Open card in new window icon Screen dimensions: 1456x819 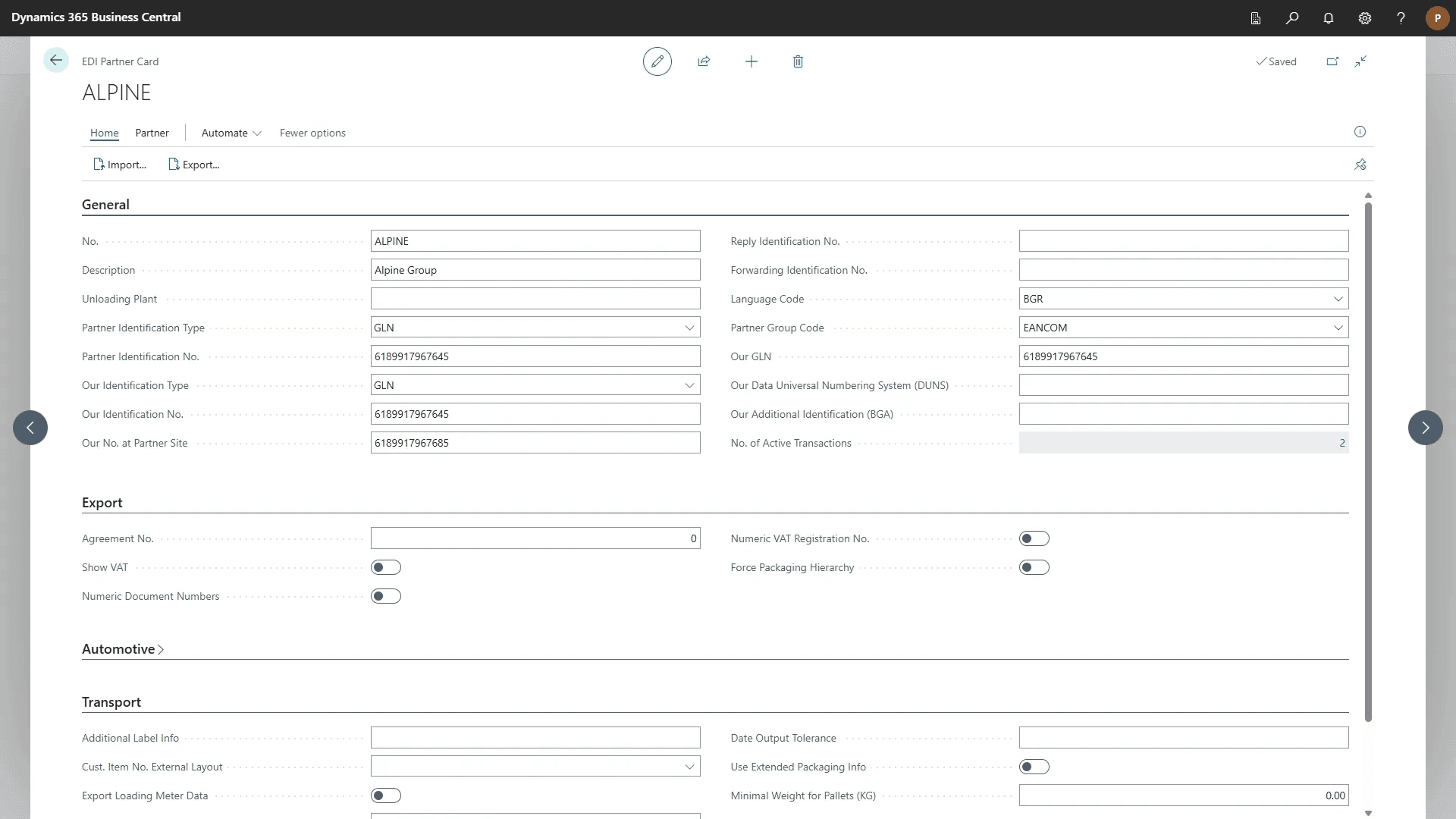(x=1332, y=61)
